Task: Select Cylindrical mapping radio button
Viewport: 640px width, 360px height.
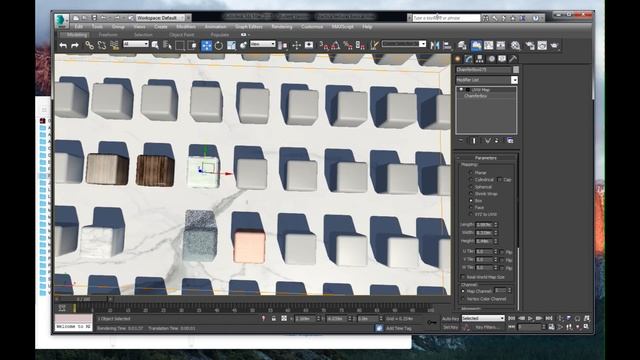Action: 471,180
